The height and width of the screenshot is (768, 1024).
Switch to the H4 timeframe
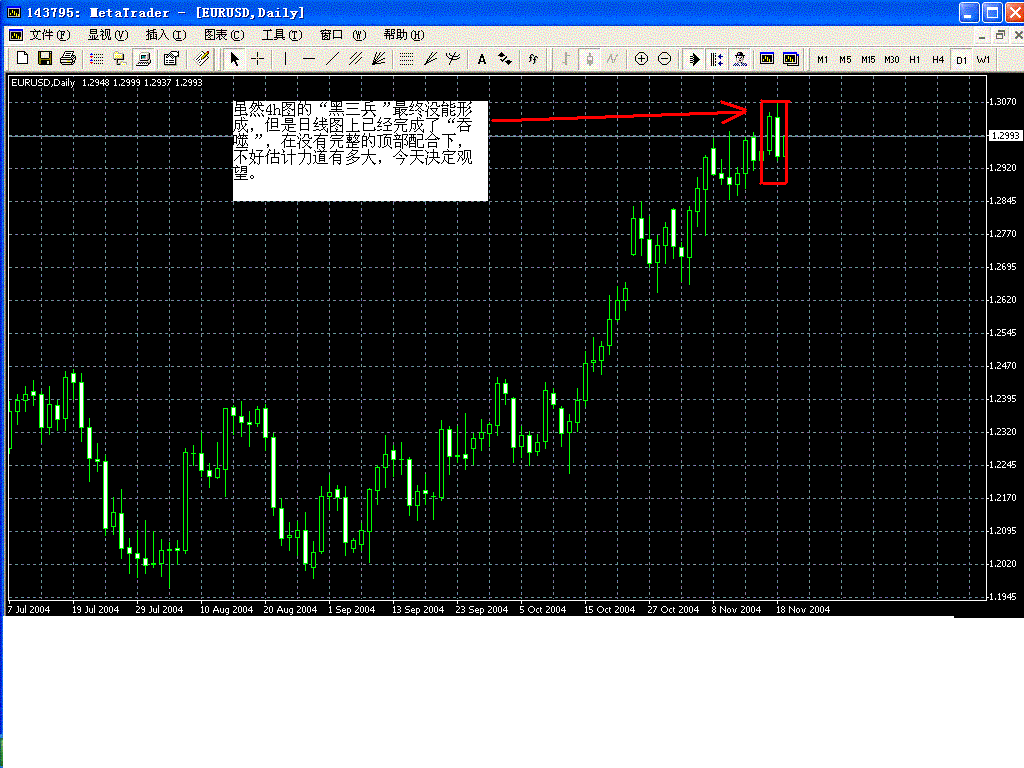tap(938, 59)
